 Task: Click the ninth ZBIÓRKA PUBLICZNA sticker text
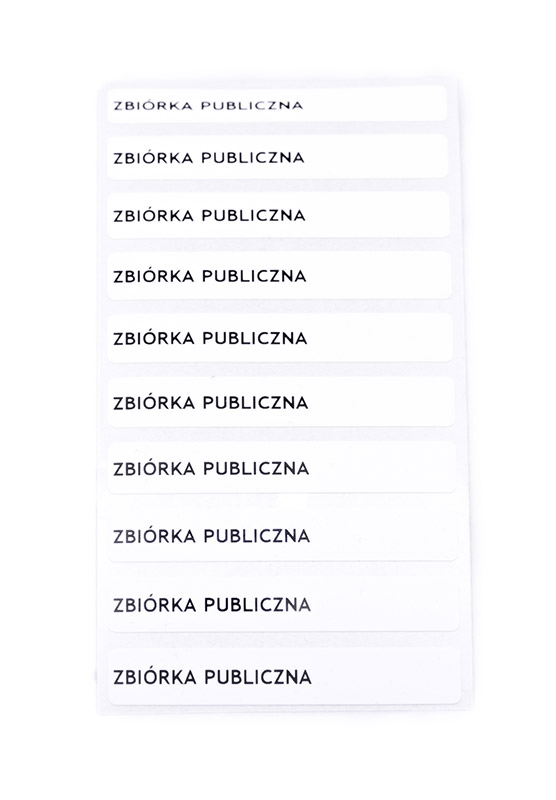(212, 604)
